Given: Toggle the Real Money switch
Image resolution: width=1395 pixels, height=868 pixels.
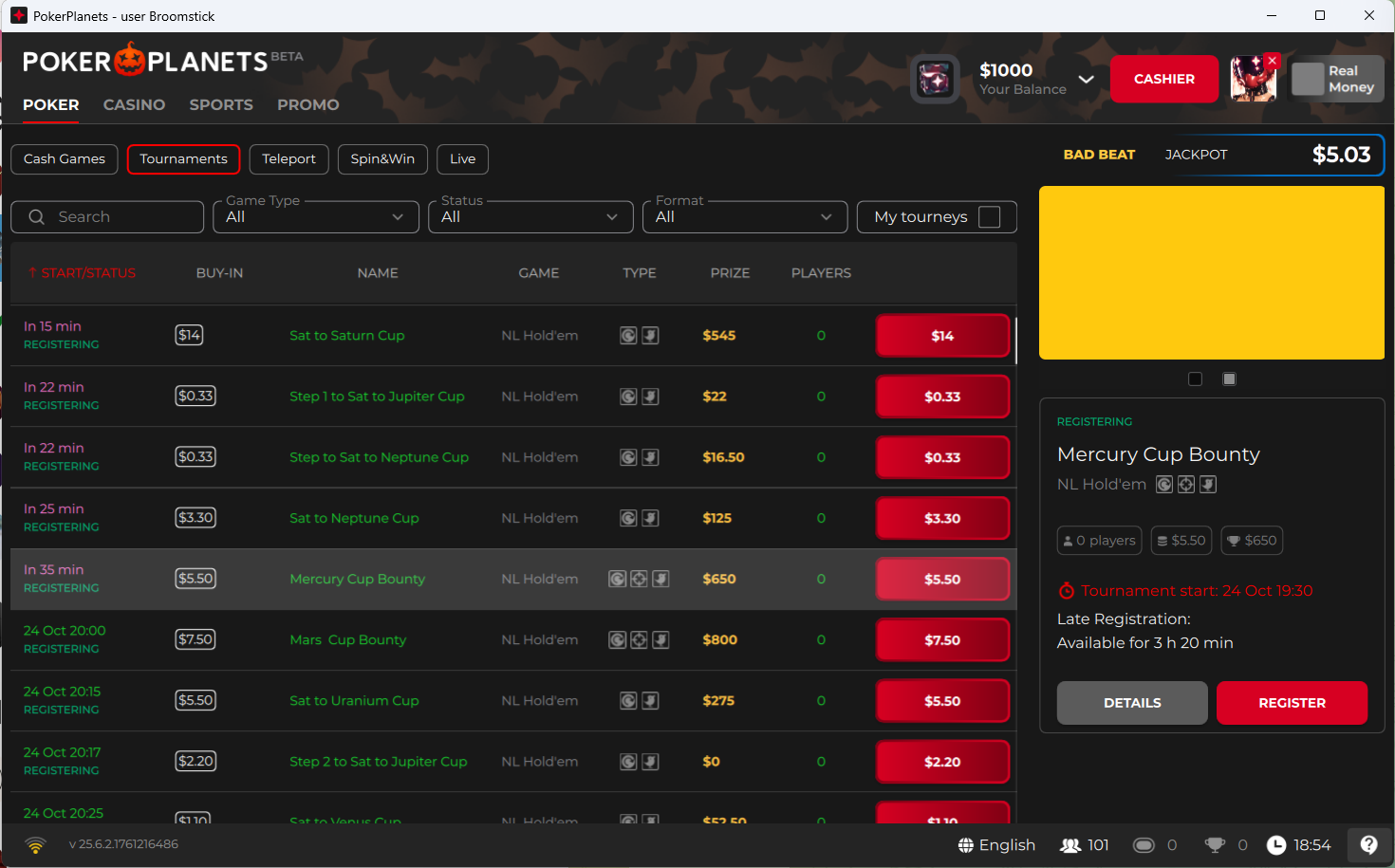Looking at the screenshot, I should pos(1308,79).
